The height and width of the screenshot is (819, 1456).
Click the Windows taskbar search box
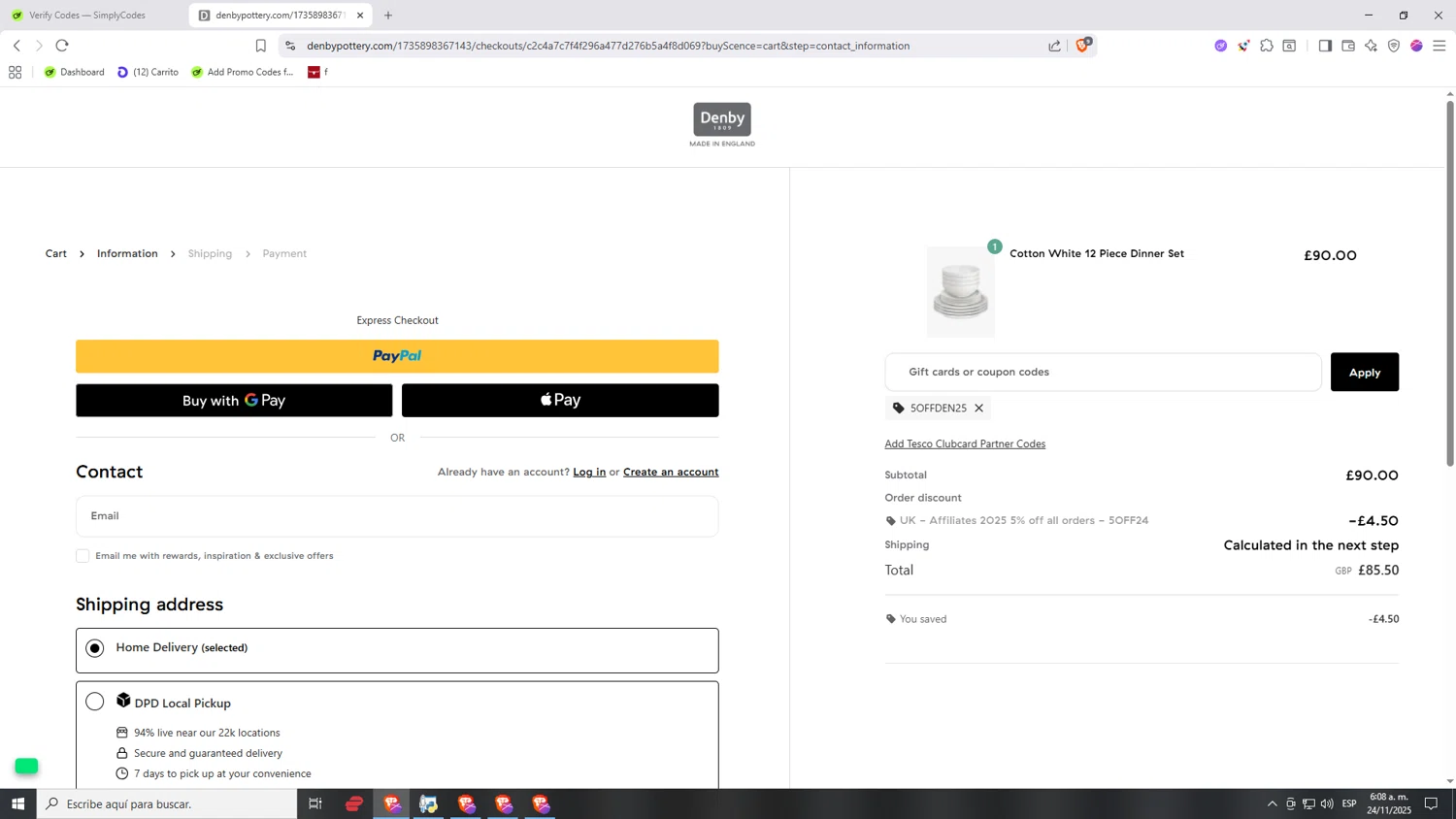pyautogui.click(x=167, y=803)
